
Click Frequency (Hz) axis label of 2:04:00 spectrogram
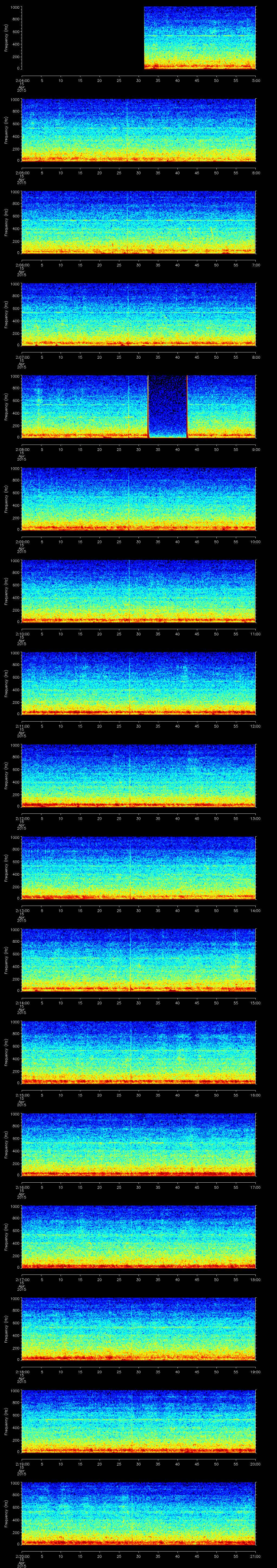coord(6,38)
